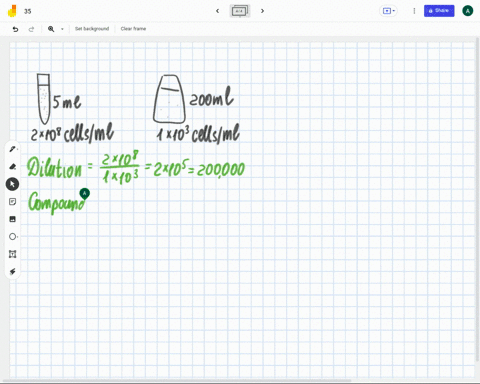
Task: Click the Redo arrow
Action: [31, 29]
